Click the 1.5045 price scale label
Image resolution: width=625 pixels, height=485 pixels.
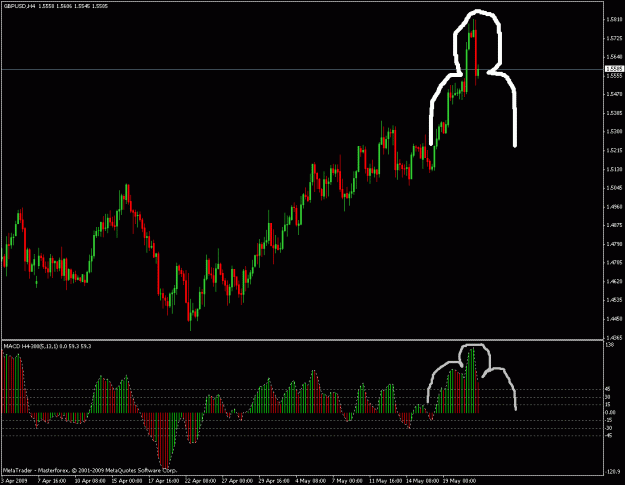pyautogui.click(x=614, y=187)
